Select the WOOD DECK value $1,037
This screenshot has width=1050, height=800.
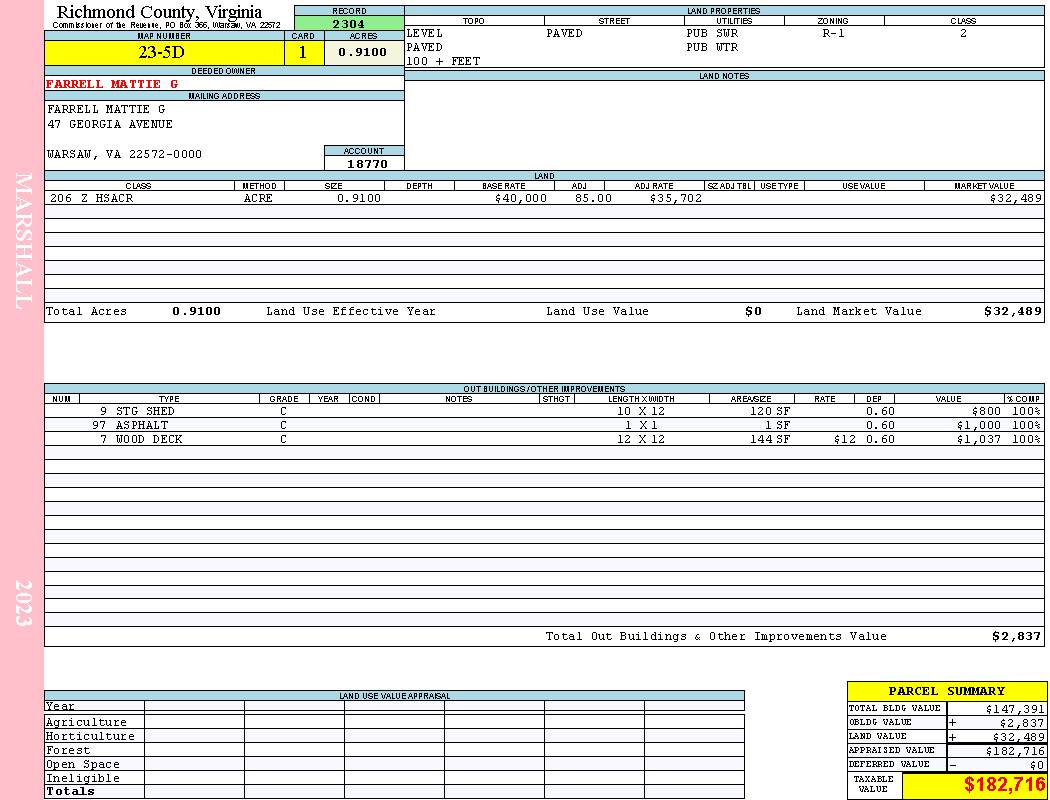(979, 439)
